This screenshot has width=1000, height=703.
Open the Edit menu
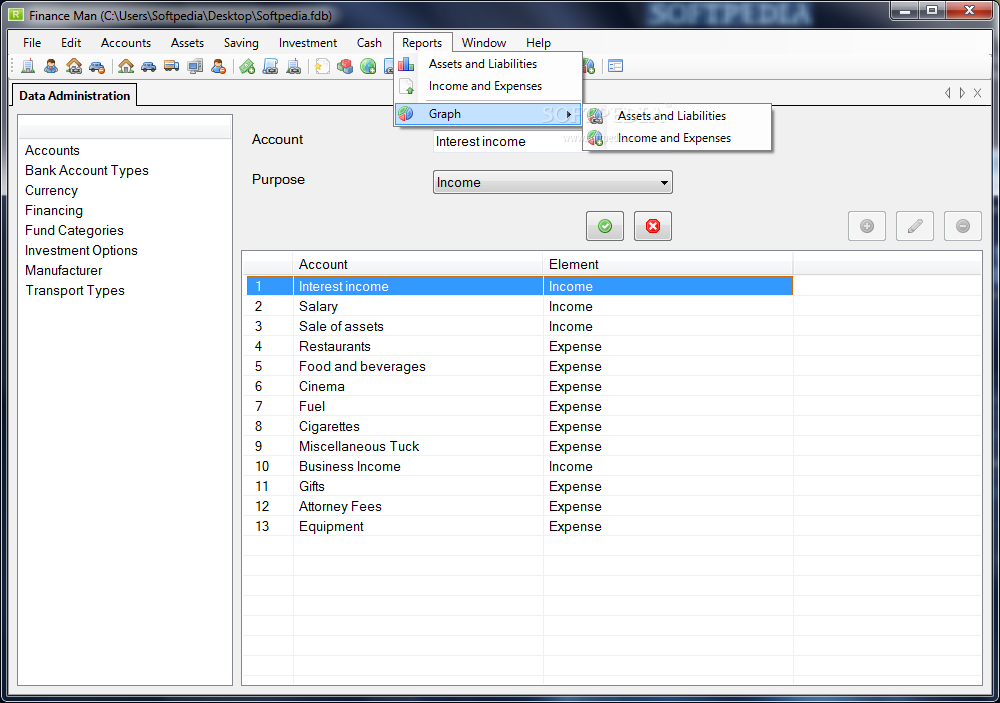coord(71,43)
